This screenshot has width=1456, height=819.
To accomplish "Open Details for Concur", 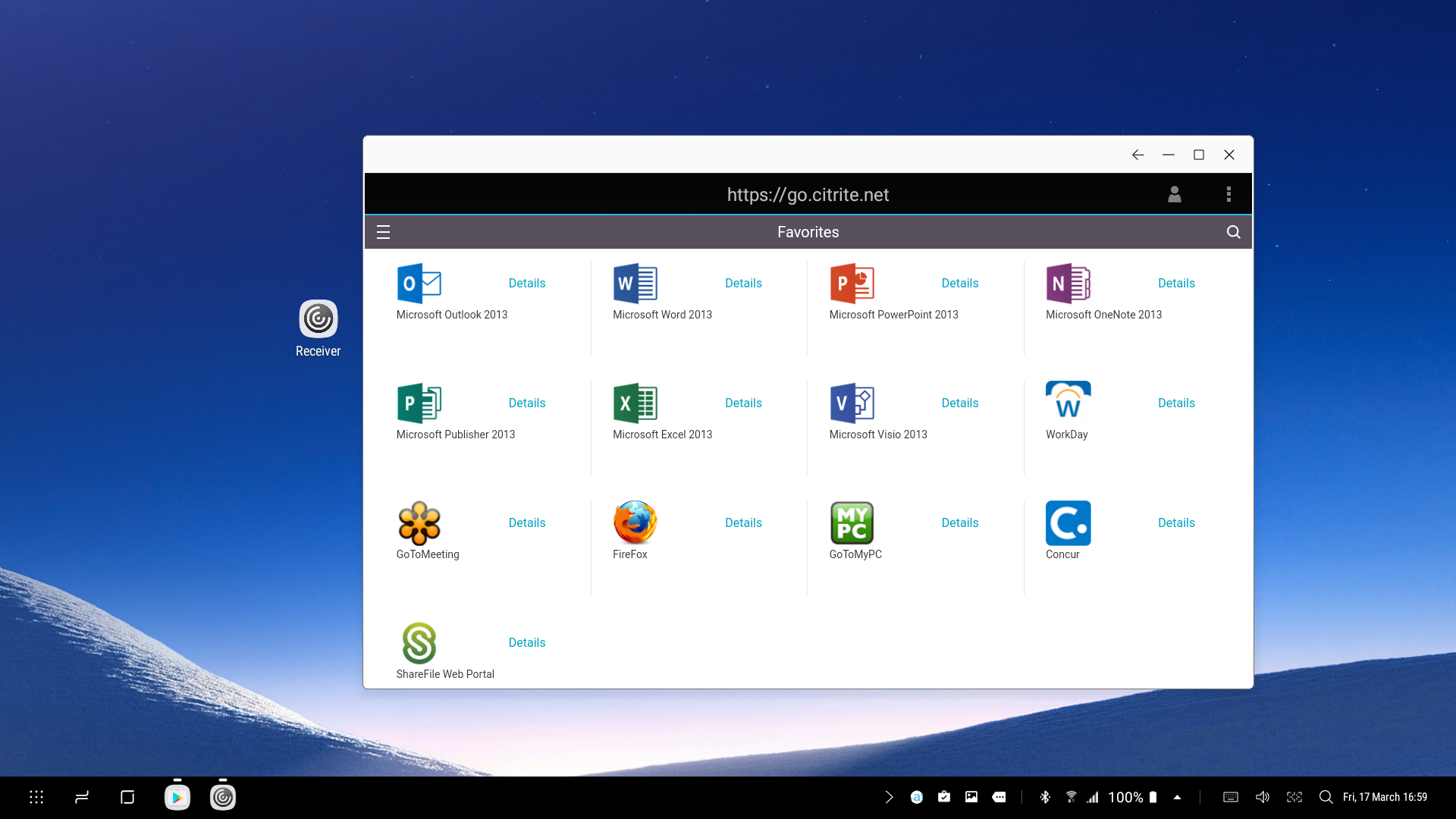I will pos(1176,523).
